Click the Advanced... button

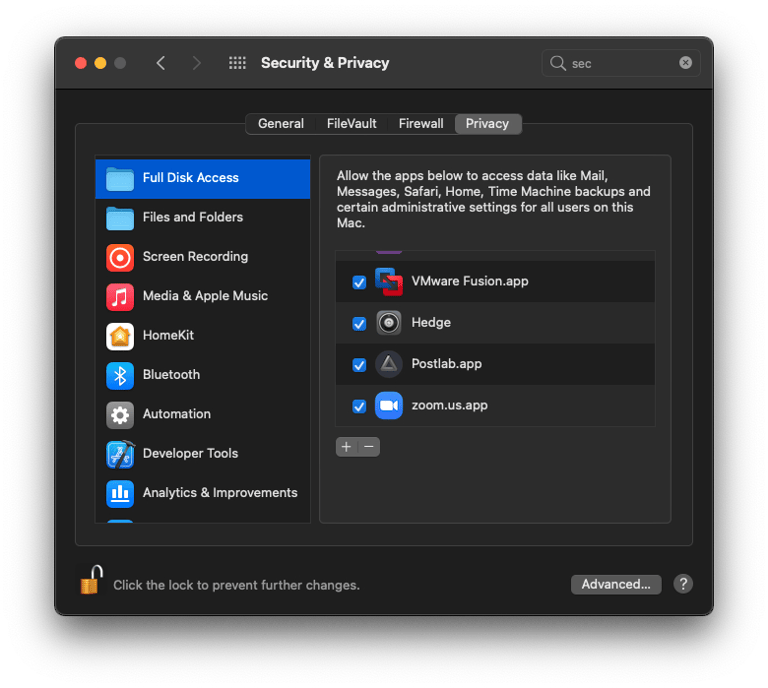[x=616, y=584]
